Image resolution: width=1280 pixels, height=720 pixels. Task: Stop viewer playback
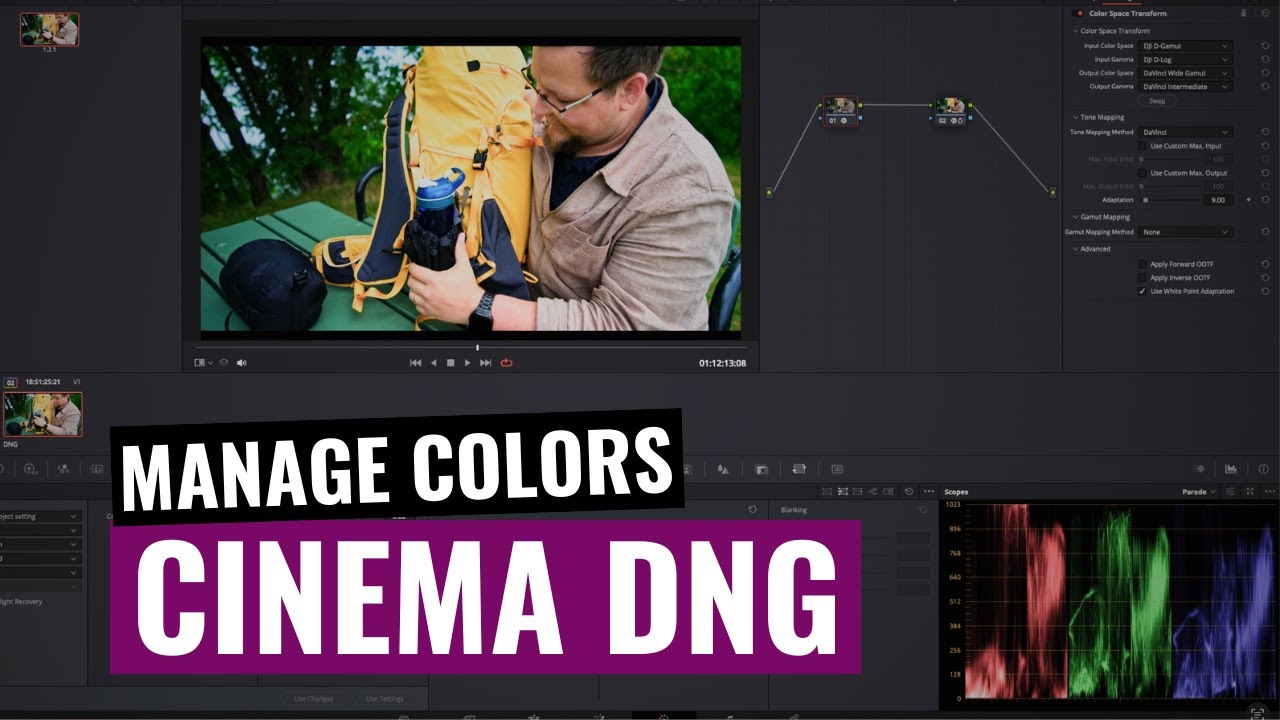(450, 363)
